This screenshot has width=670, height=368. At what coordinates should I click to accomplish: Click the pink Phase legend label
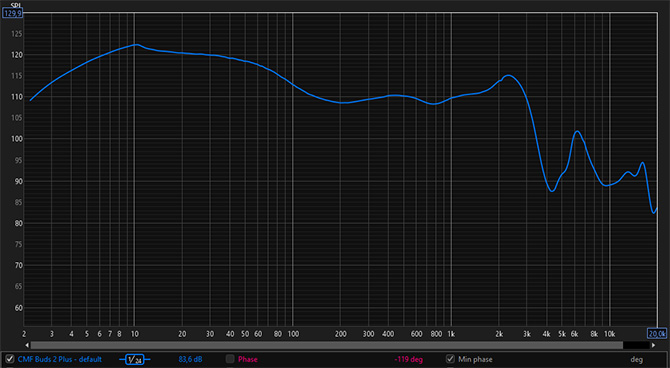pyautogui.click(x=248, y=359)
